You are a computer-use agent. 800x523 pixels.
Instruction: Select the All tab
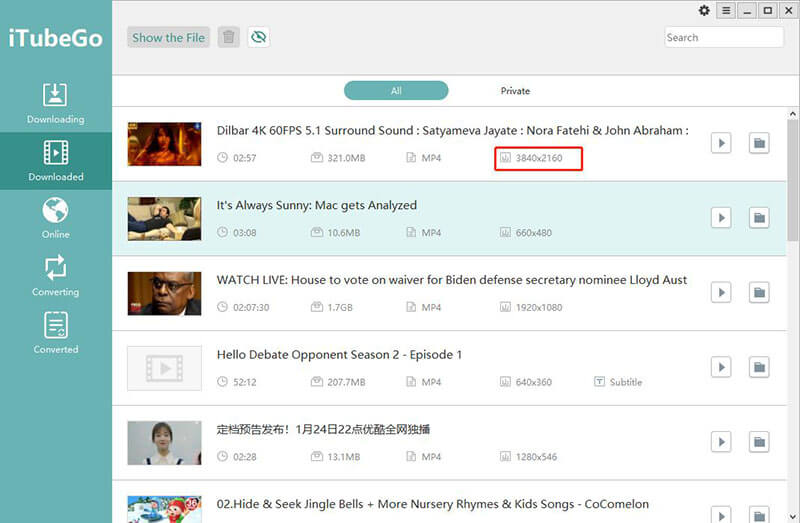396,91
